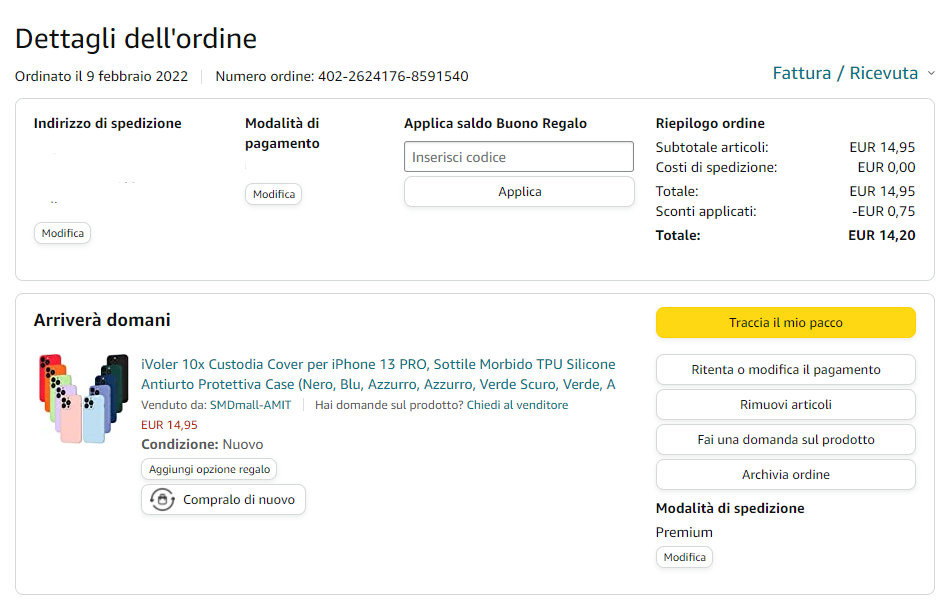Image resolution: width=945 pixels, height=602 pixels.
Task: Click the Archivia ordine button
Action: click(x=785, y=474)
